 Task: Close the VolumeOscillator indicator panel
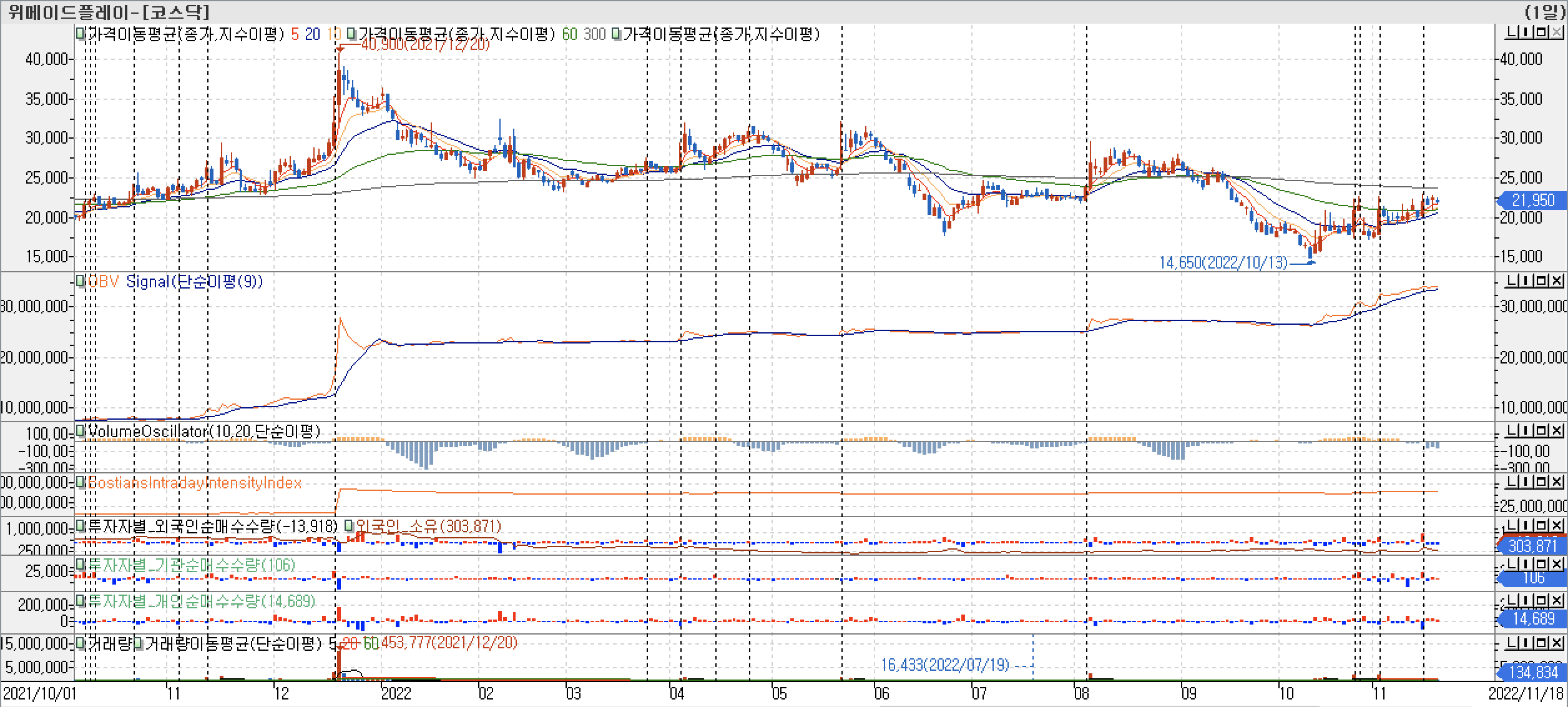[1557, 430]
